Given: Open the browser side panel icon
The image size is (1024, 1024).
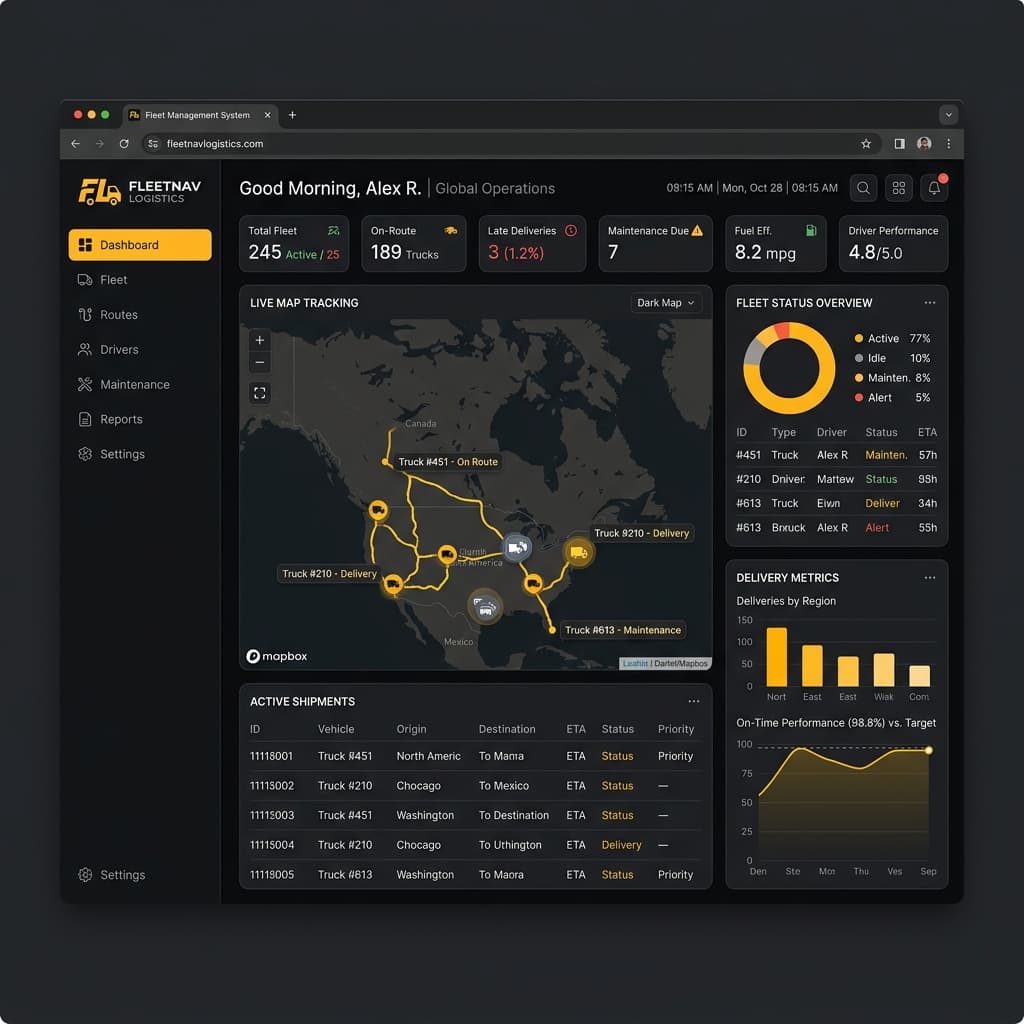Looking at the screenshot, I should 899,144.
